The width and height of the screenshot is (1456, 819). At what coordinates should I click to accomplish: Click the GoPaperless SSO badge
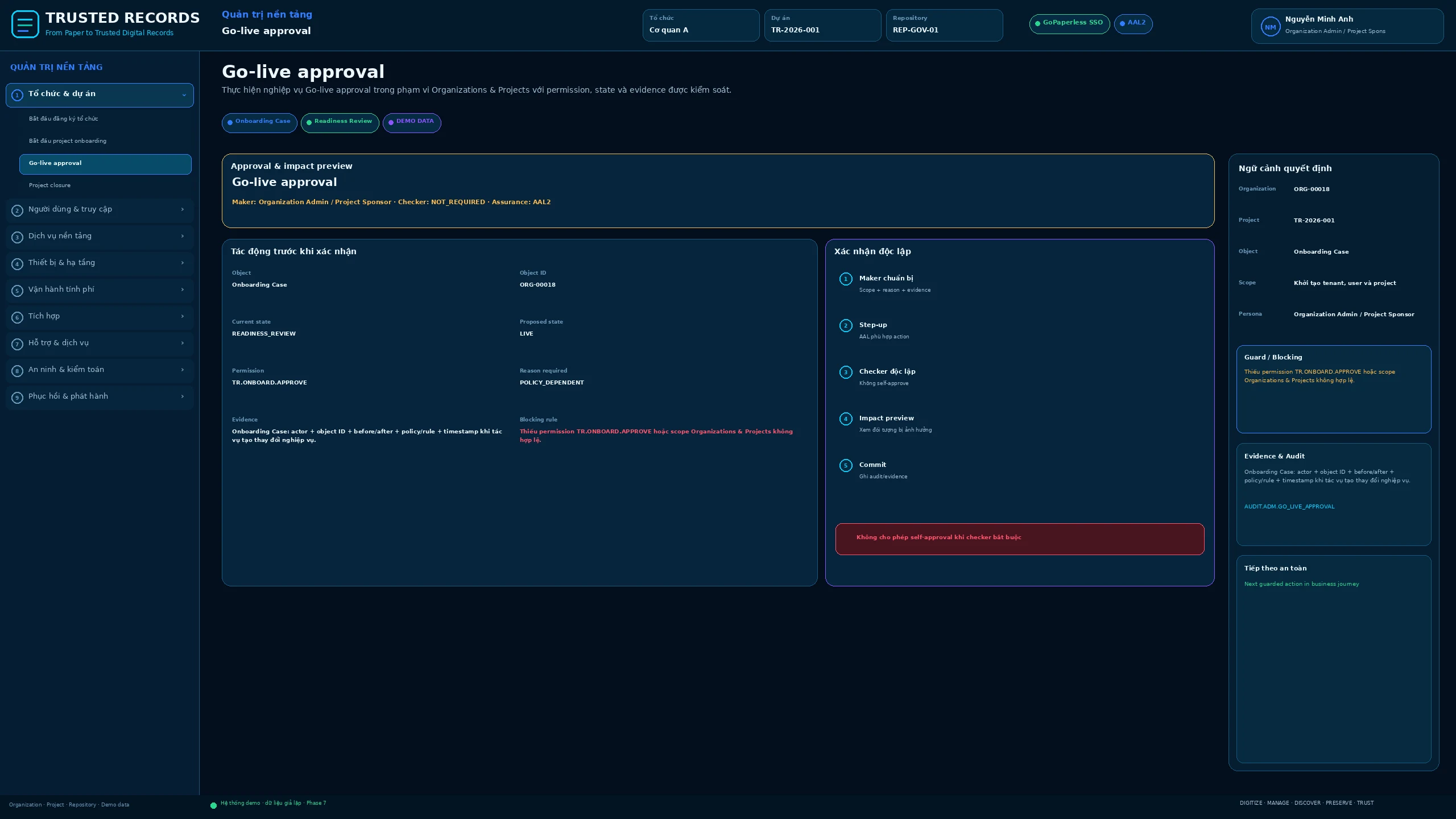[x=1069, y=24]
